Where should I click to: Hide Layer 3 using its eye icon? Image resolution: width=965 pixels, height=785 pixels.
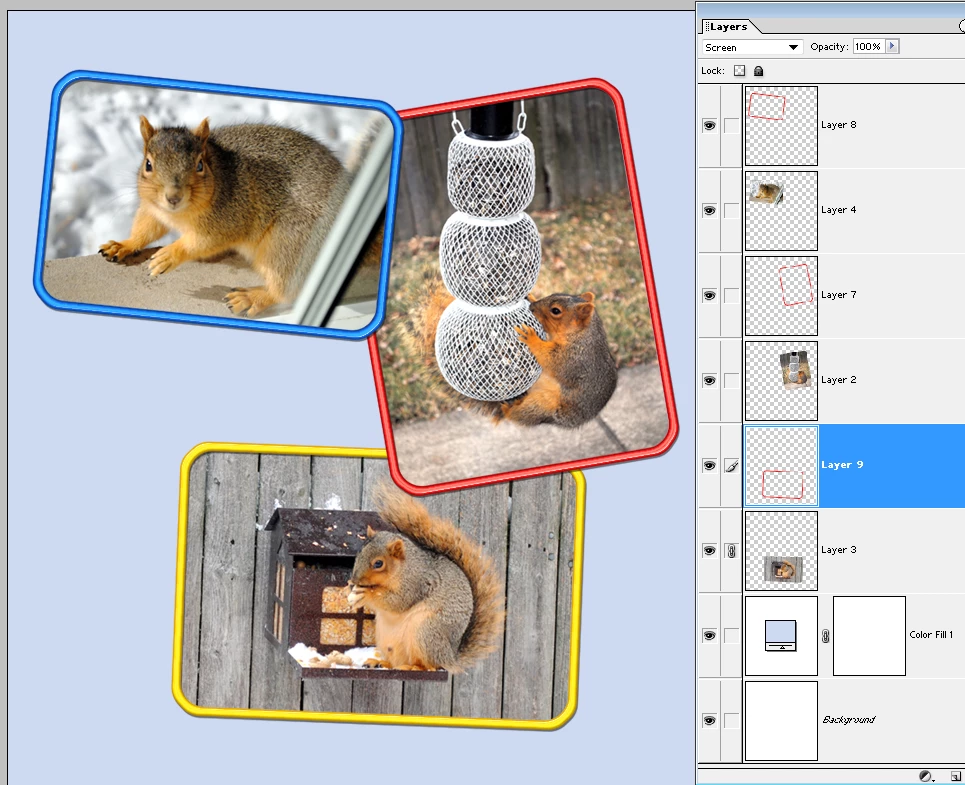click(x=710, y=550)
